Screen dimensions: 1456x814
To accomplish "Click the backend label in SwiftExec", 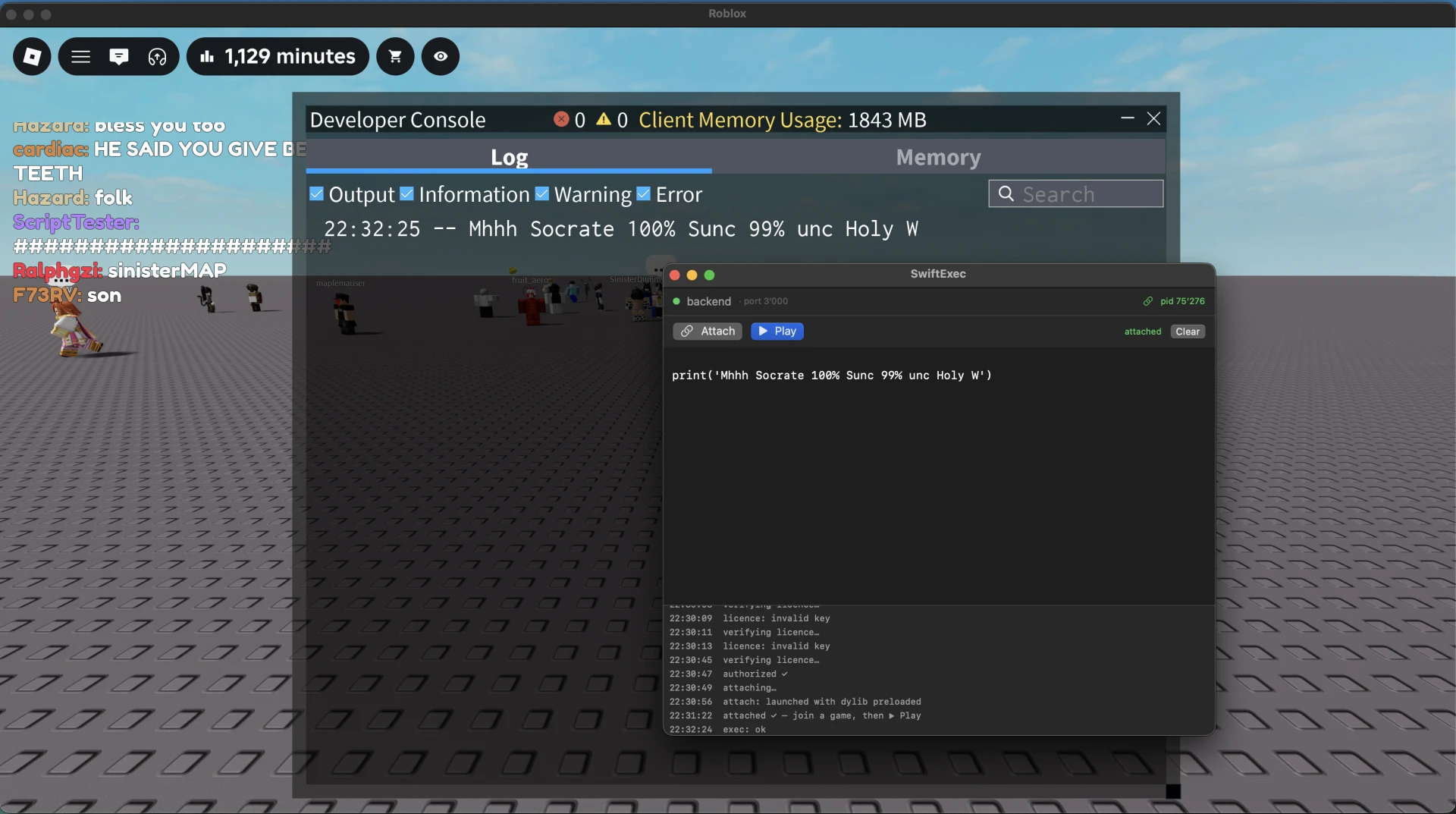I will 709,301.
